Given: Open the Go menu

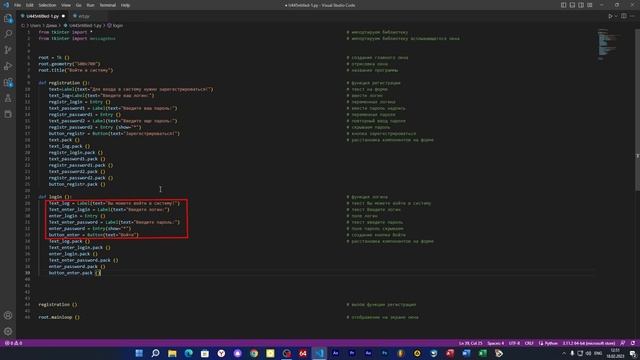Looking at the screenshot, I should (x=78, y=5).
